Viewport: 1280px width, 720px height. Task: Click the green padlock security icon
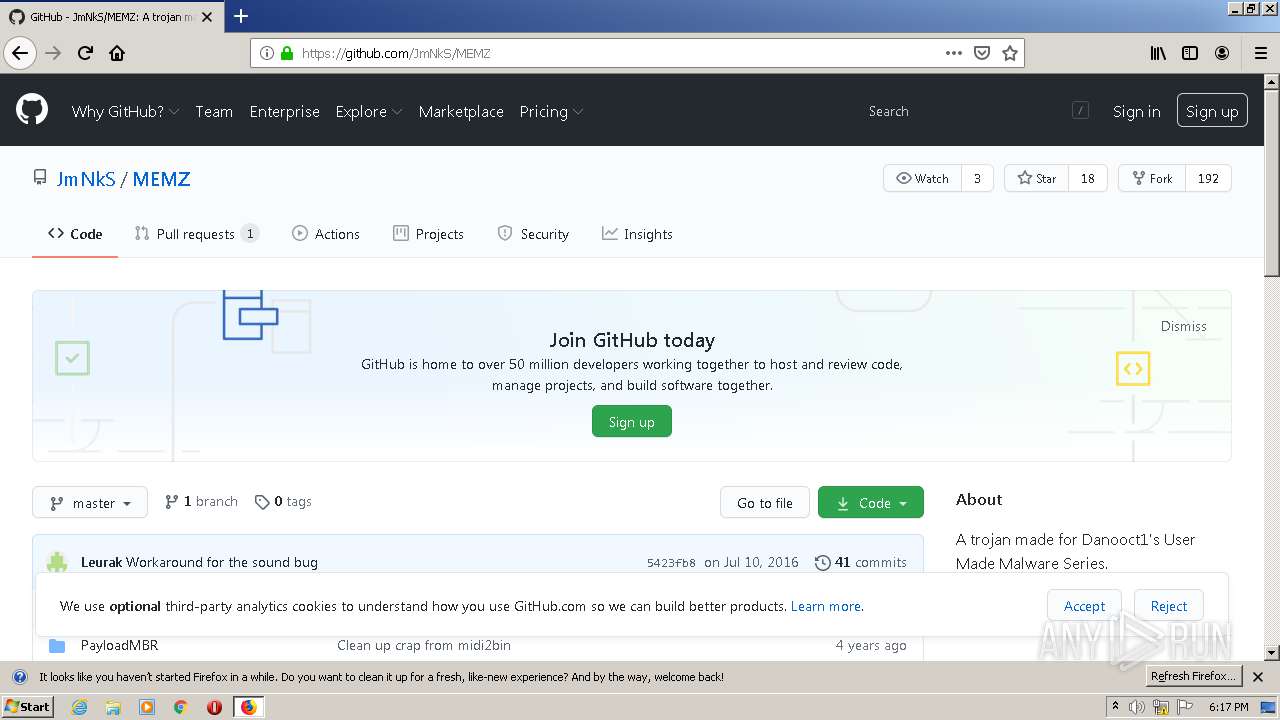coord(287,53)
